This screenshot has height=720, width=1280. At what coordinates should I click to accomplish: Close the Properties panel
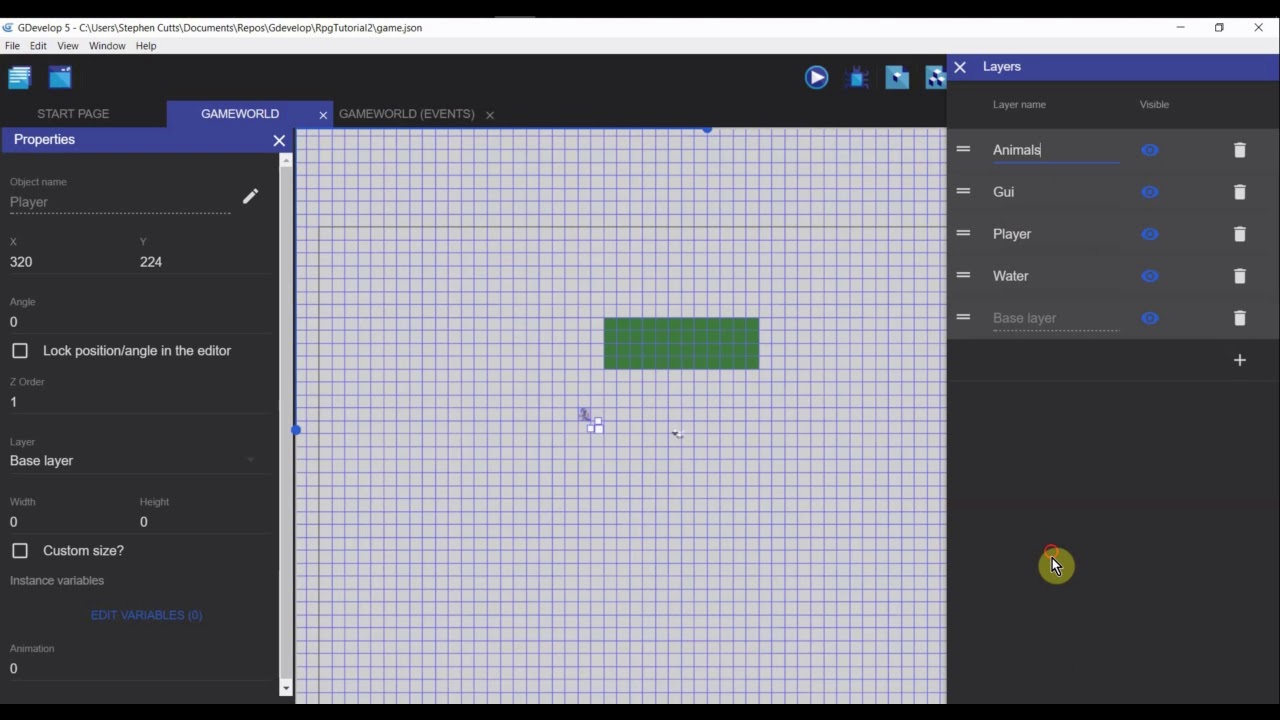tap(279, 140)
